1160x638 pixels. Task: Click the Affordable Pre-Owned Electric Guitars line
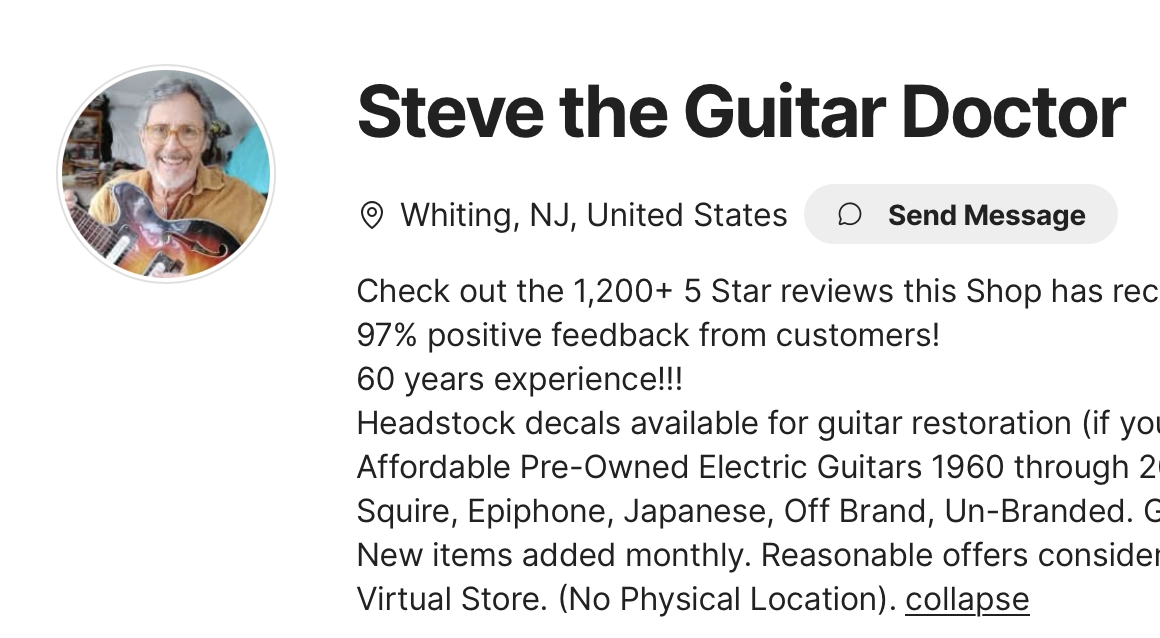click(x=757, y=467)
